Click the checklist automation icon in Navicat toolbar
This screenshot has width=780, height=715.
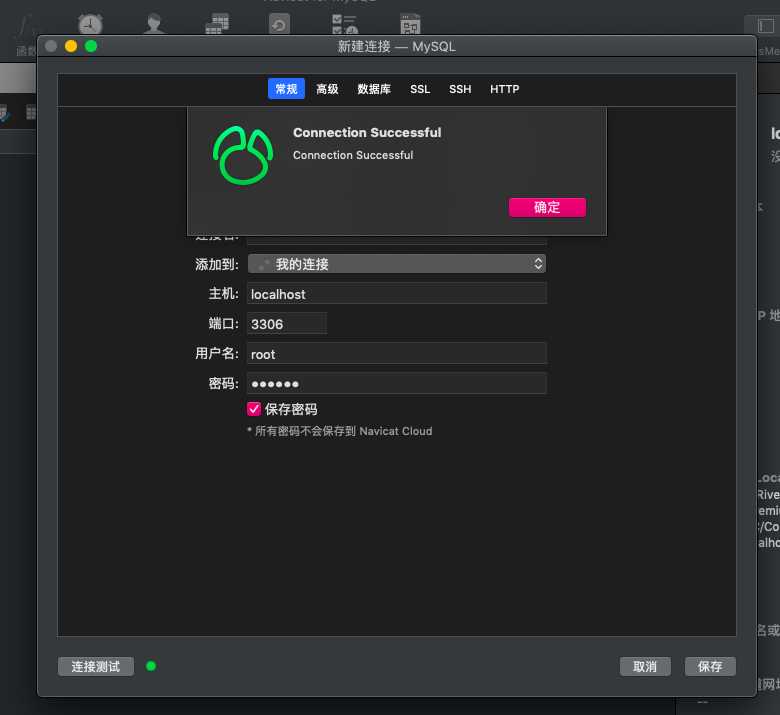[345, 24]
